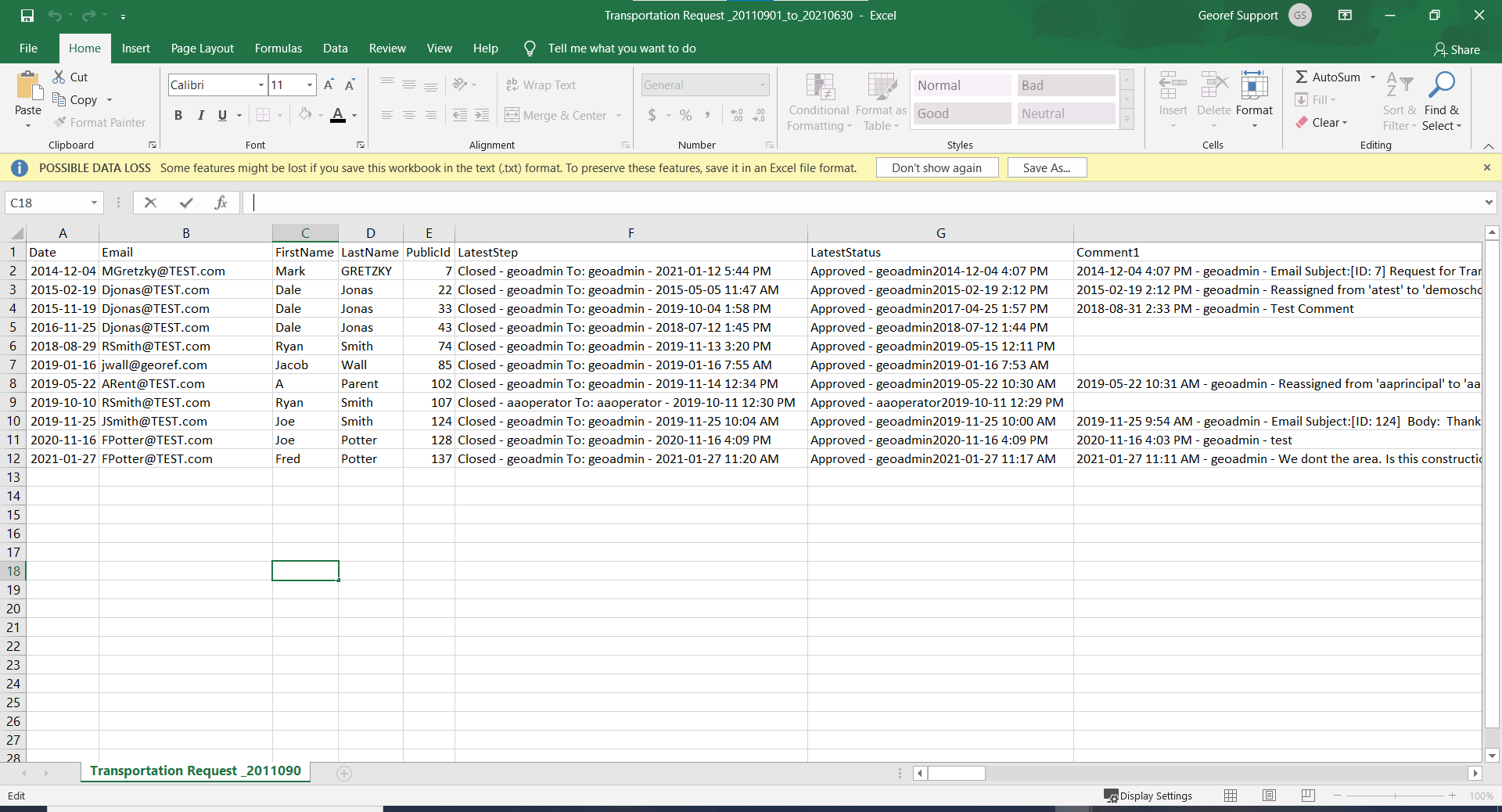Screen dimensions: 1502x812
Task: Select the Good cell style
Action: click(x=961, y=113)
